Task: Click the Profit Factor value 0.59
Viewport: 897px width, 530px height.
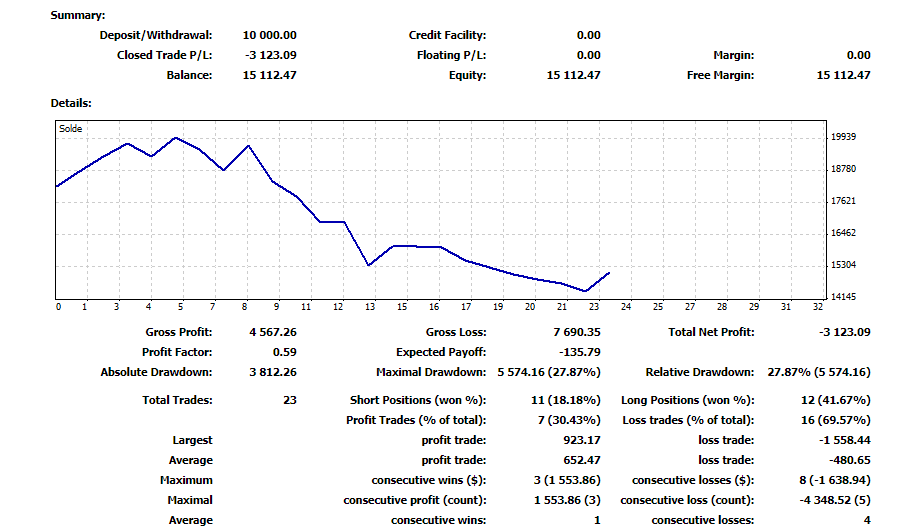Action: [284, 352]
